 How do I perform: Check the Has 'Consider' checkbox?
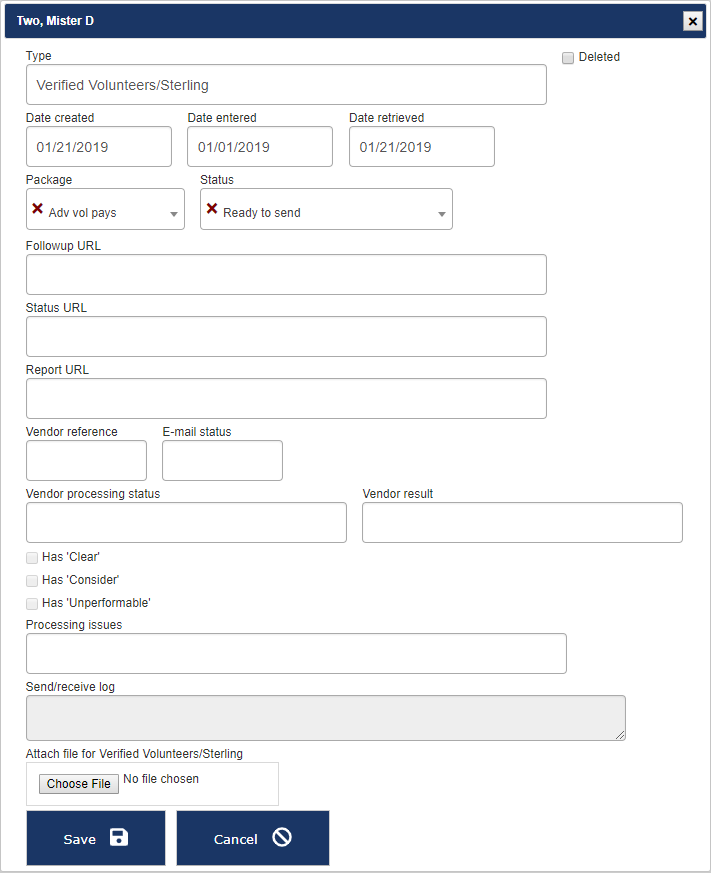pos(32,581)
